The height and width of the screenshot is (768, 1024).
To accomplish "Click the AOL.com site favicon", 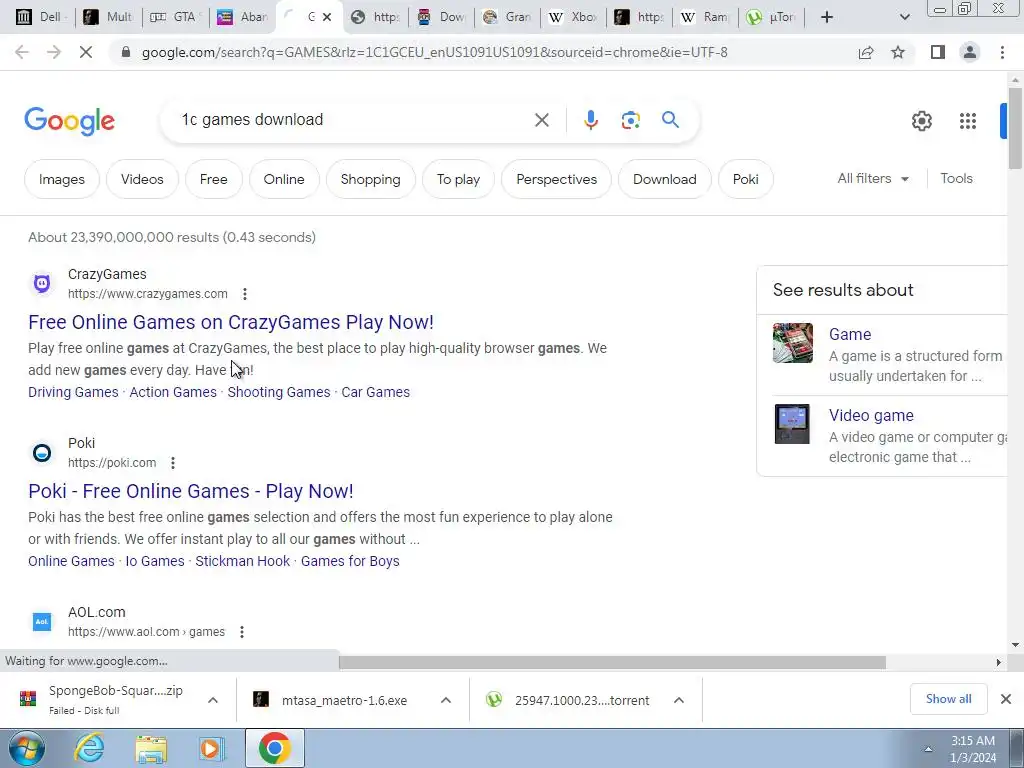I will (42, 622).
